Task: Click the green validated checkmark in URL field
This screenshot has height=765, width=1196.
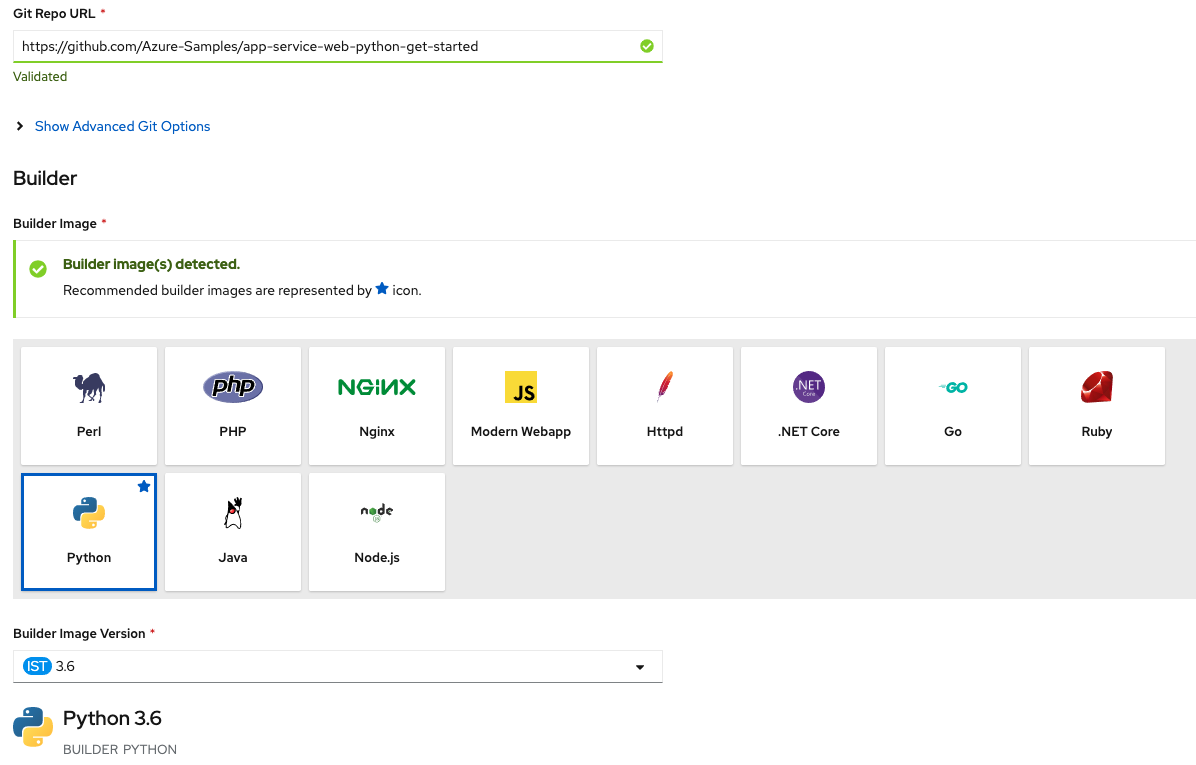Action: click(647, 47)
